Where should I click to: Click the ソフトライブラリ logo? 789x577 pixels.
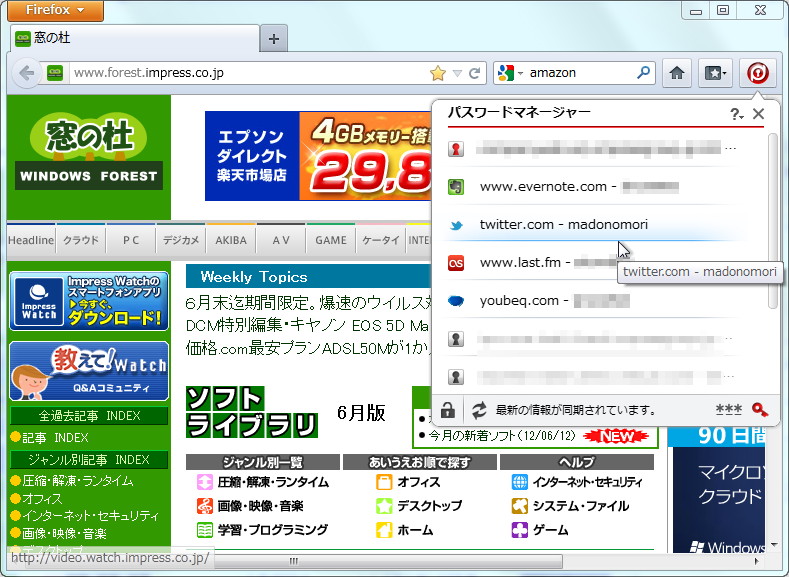click(x=252, y=412)
